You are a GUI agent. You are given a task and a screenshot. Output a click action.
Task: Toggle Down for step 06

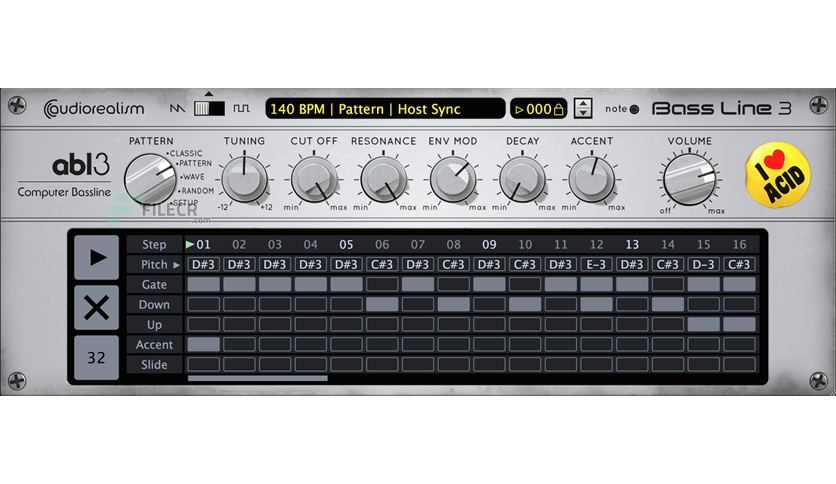tap(382, 304)
